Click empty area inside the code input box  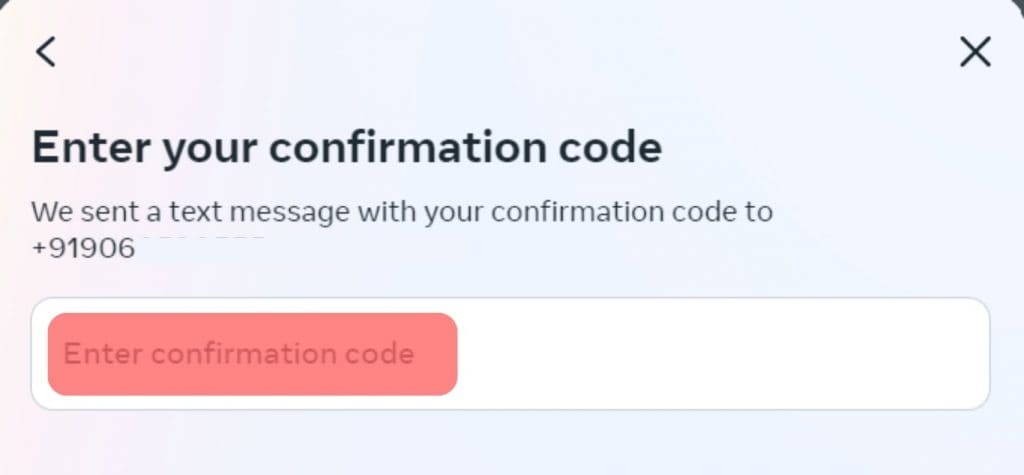click(720, 353)
